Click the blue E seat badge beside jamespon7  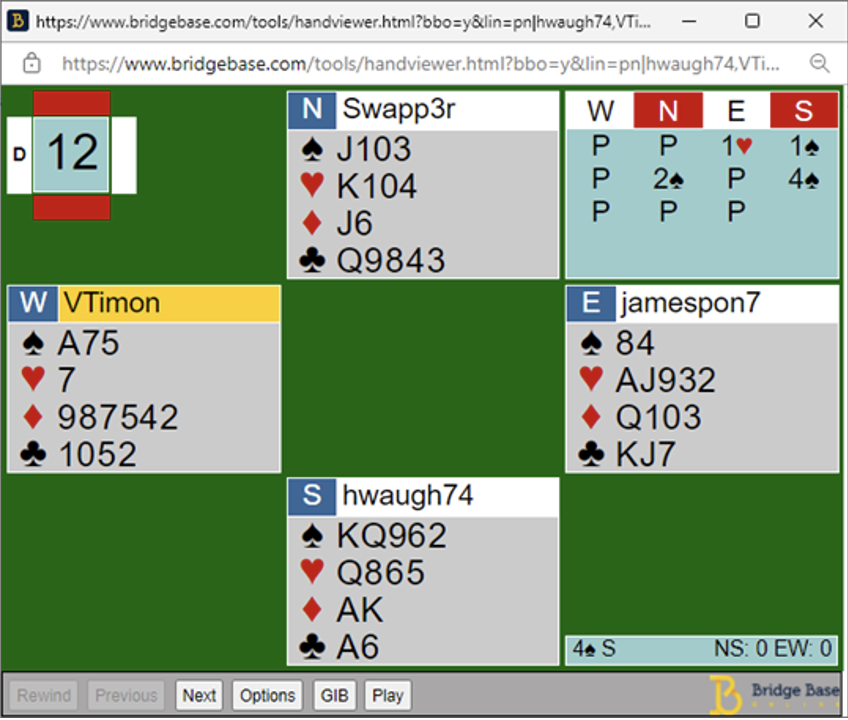point(591,303)
